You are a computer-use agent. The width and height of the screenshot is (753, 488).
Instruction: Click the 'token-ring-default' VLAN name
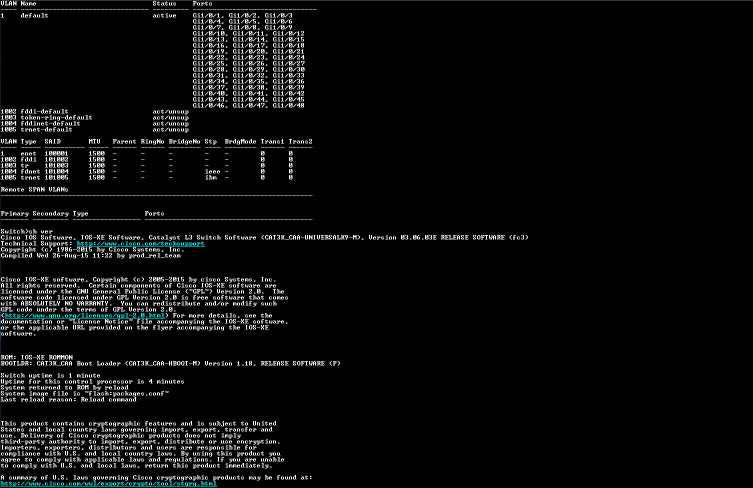[57, 117]
